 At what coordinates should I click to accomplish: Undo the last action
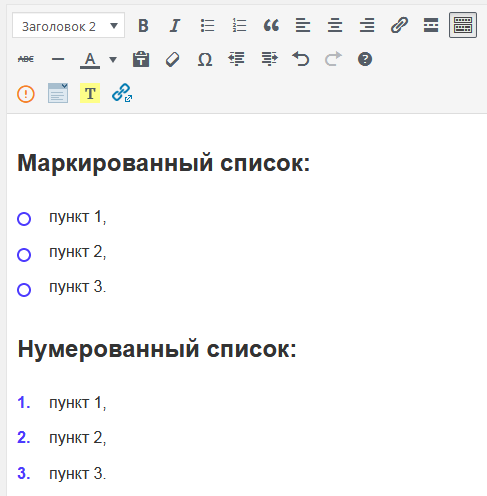[x=301, y=59]
